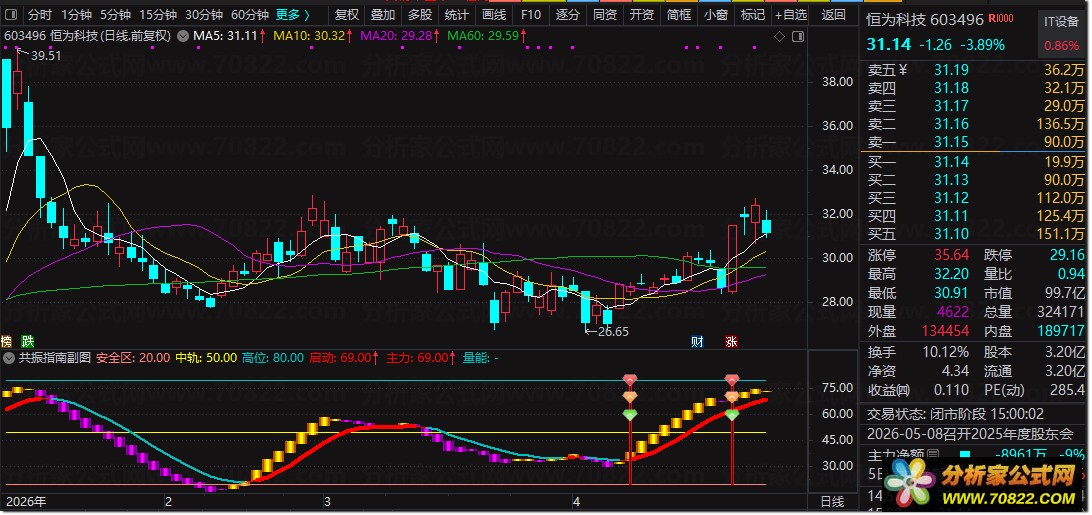1092x515 pixels.
Task: Toggle the 复权 price adjustment option
Action: (346, 15)
